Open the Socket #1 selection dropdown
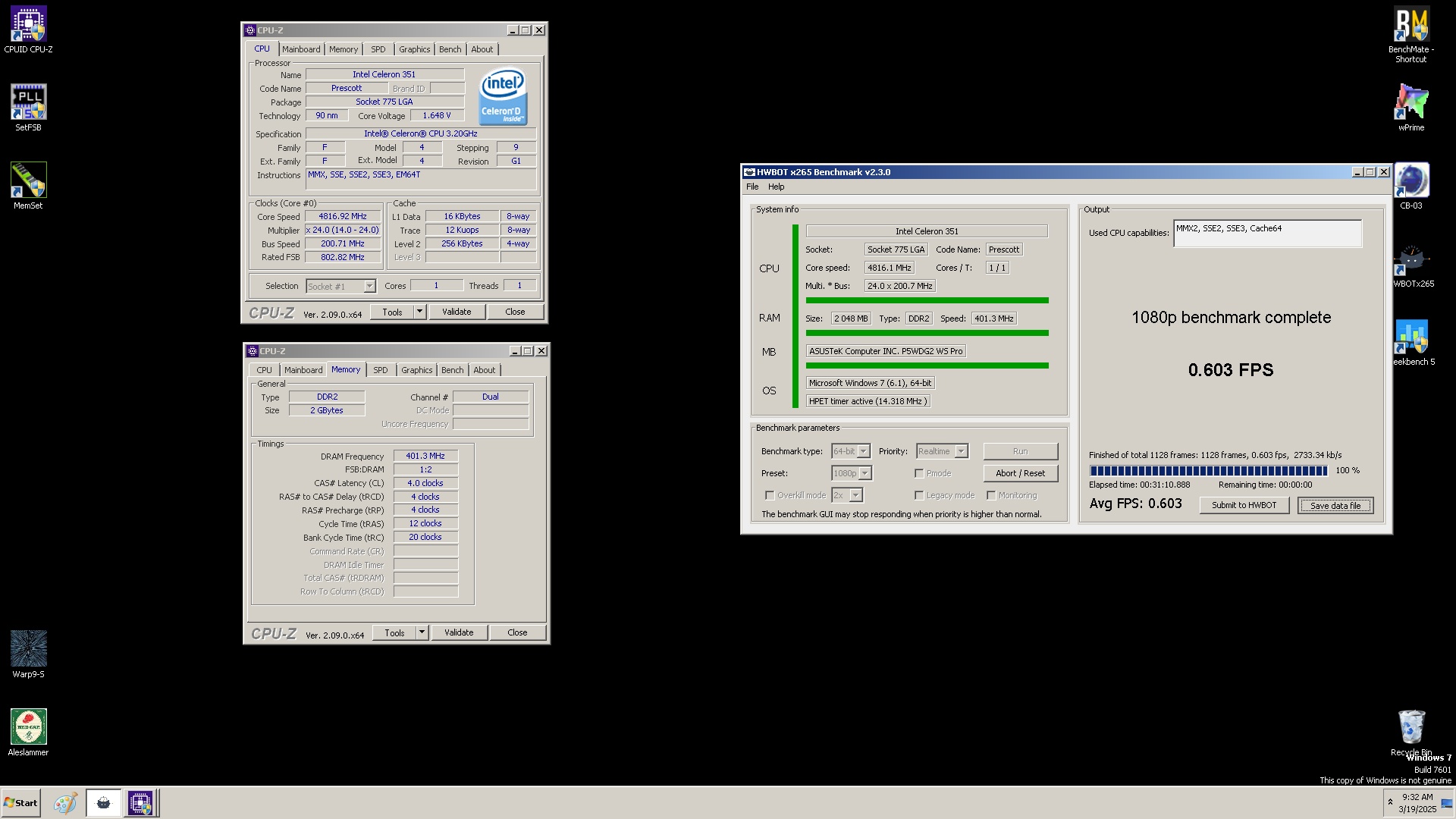 click(369, 286)
